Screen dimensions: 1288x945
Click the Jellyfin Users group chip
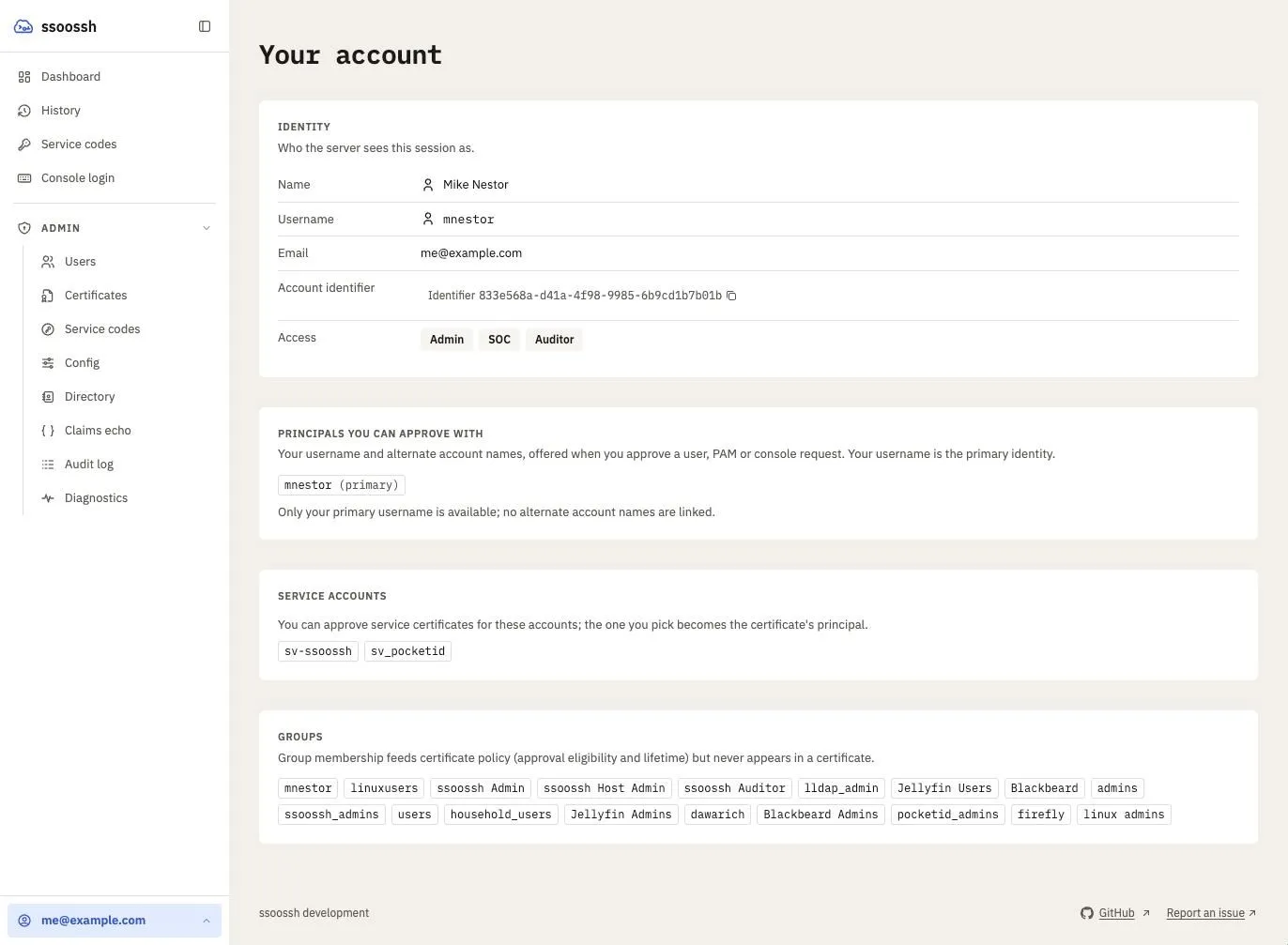(944, 788)
